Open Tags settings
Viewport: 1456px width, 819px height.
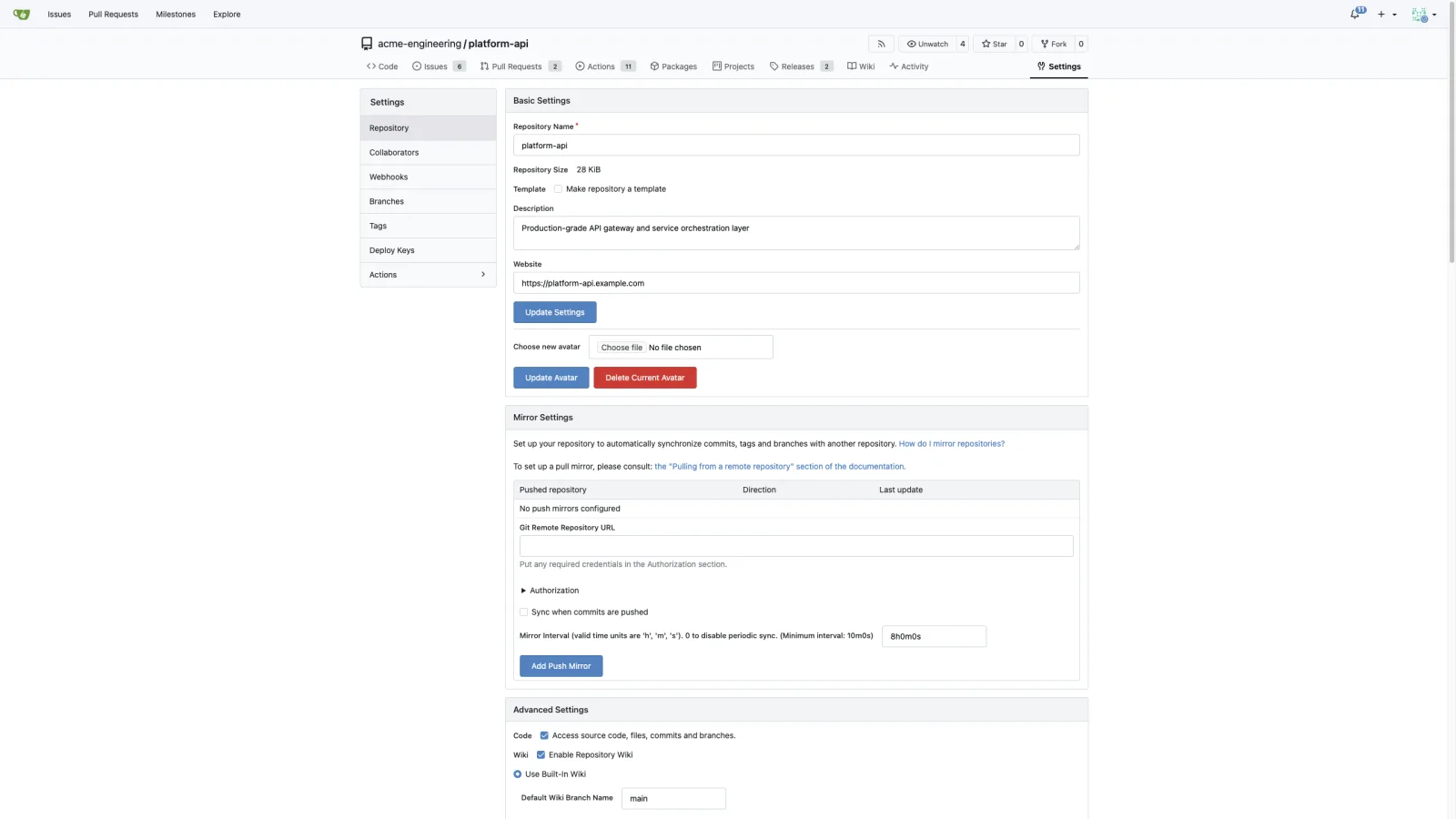(428, 227)
